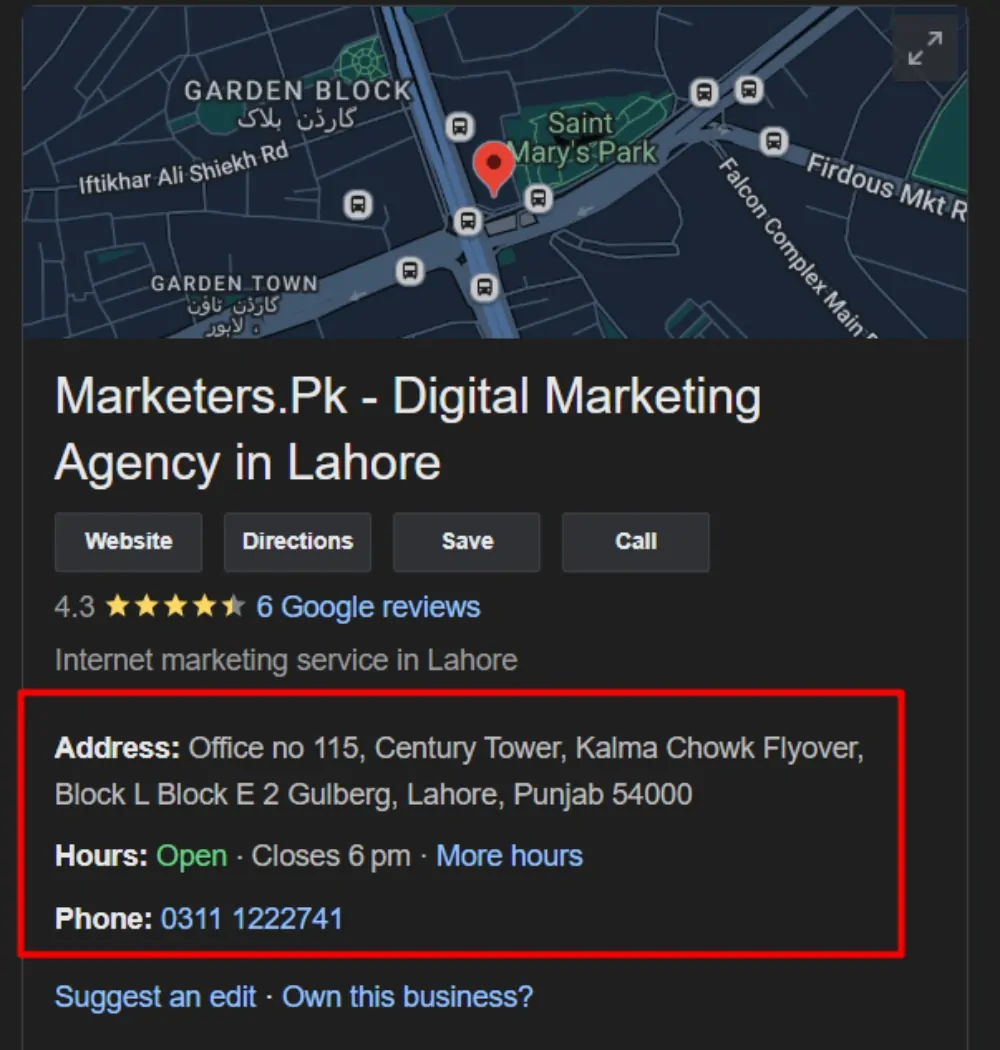Open Own this business? link

(407, 996)
